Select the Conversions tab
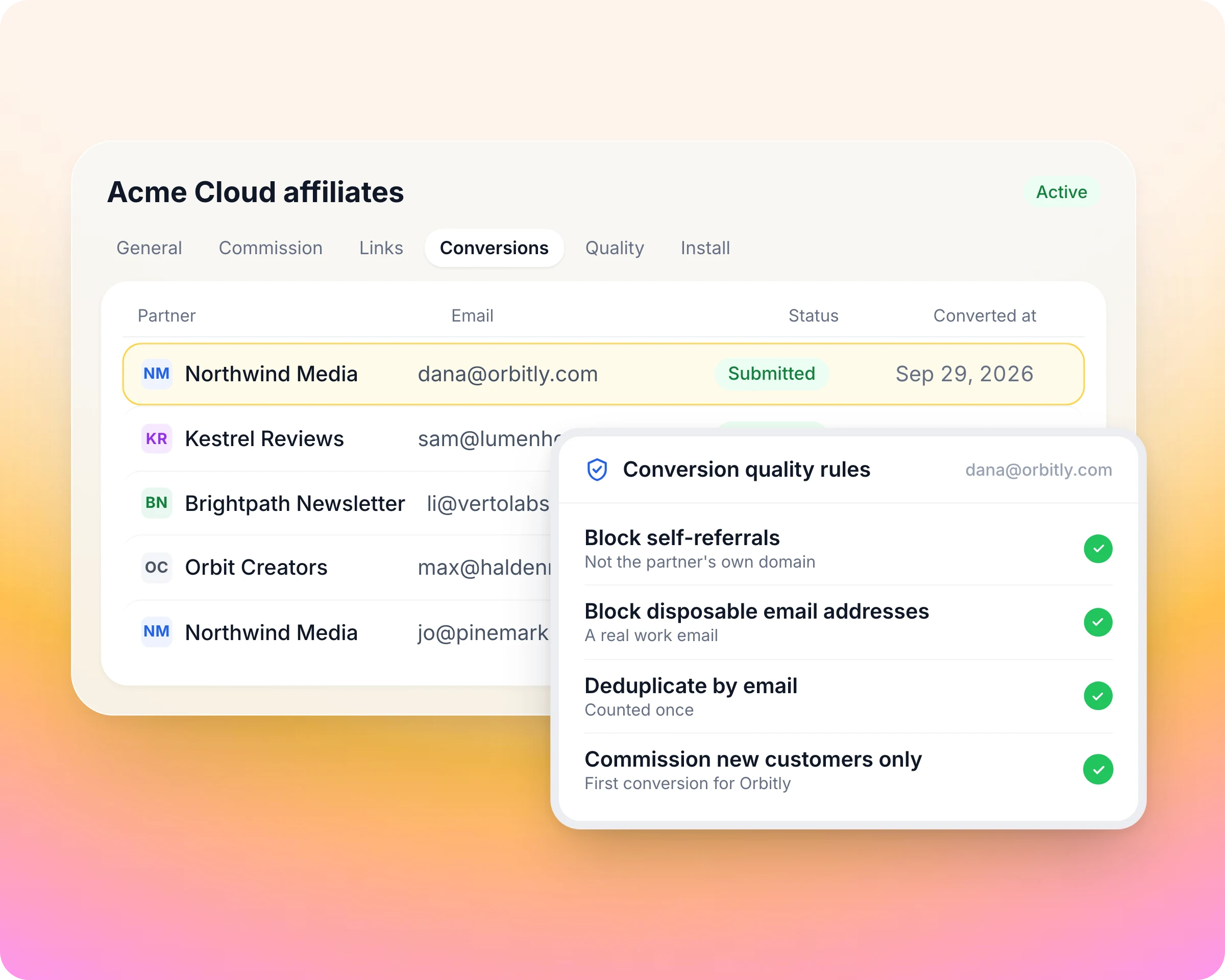The width and height of the screenshot is (1225, 980). (x=494, y=248)
